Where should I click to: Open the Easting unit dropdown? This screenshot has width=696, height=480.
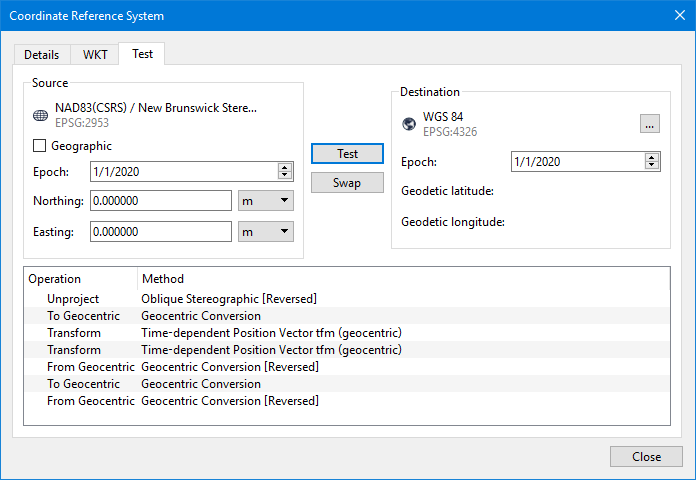(x=265, y=232)
